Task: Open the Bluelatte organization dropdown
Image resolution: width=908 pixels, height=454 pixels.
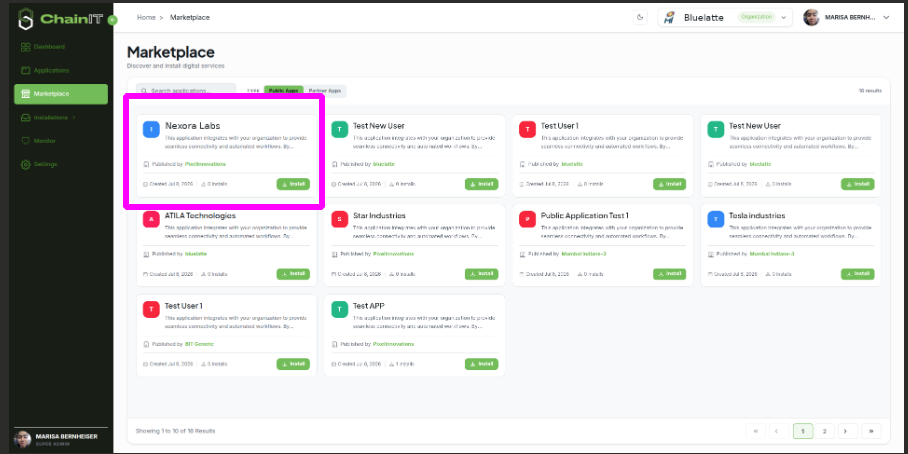Action: (x=725, y=17)
